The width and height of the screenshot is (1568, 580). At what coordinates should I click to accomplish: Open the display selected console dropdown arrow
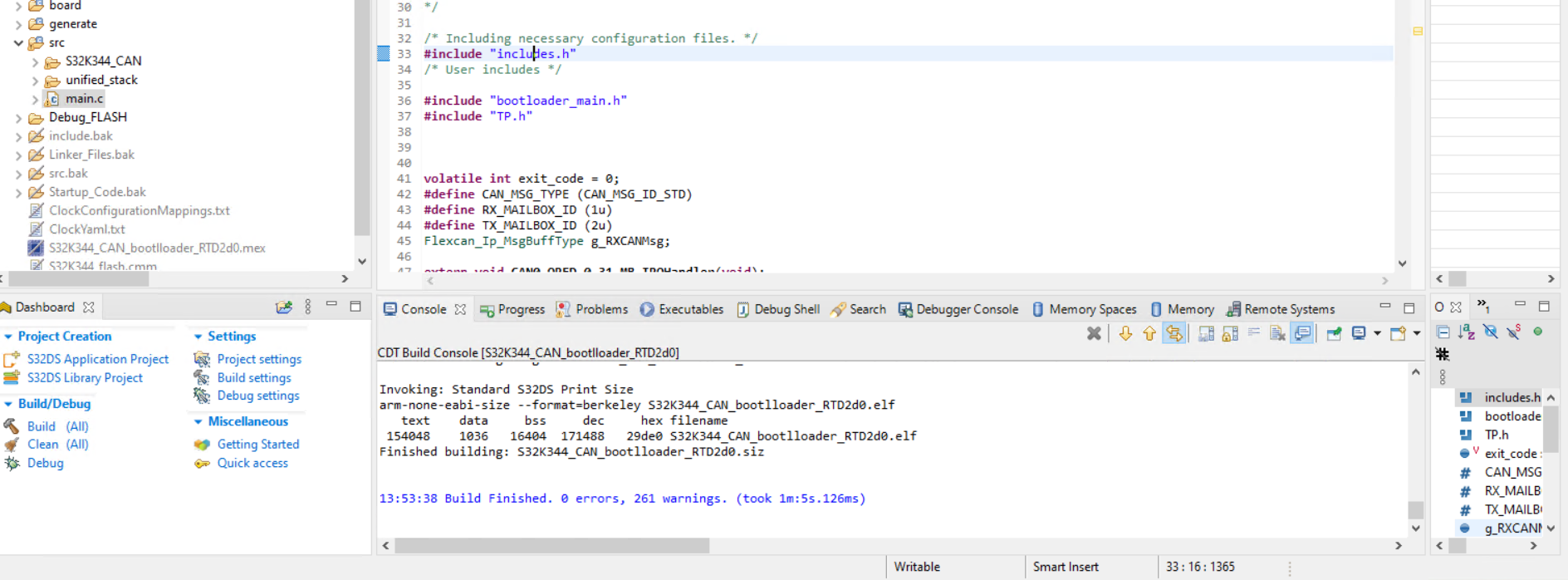coord(1377,333)
